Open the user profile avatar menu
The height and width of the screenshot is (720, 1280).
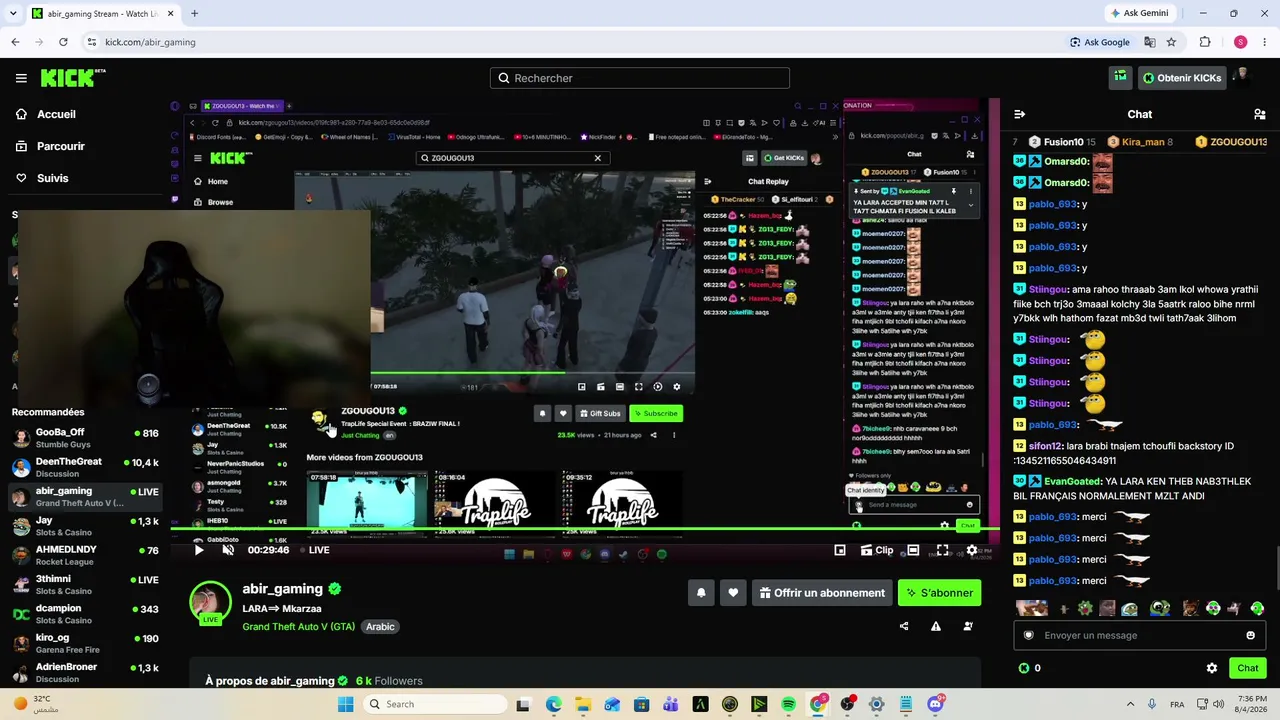click(1242, 77)
